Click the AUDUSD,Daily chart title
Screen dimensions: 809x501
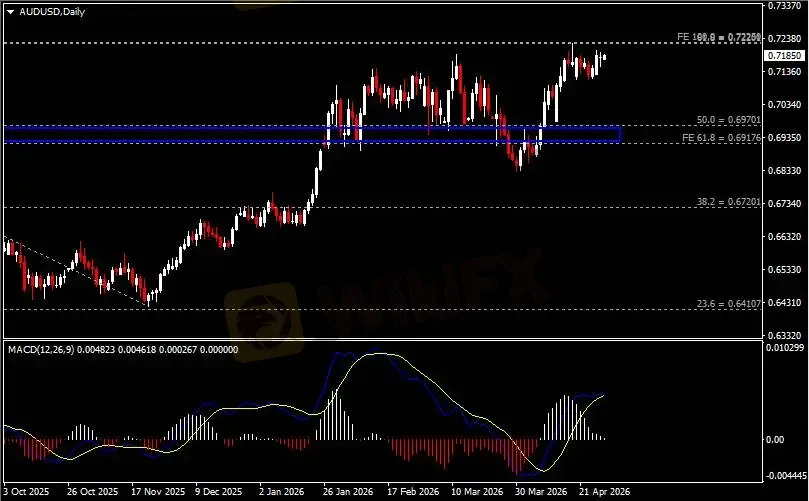tap(52, 11)
